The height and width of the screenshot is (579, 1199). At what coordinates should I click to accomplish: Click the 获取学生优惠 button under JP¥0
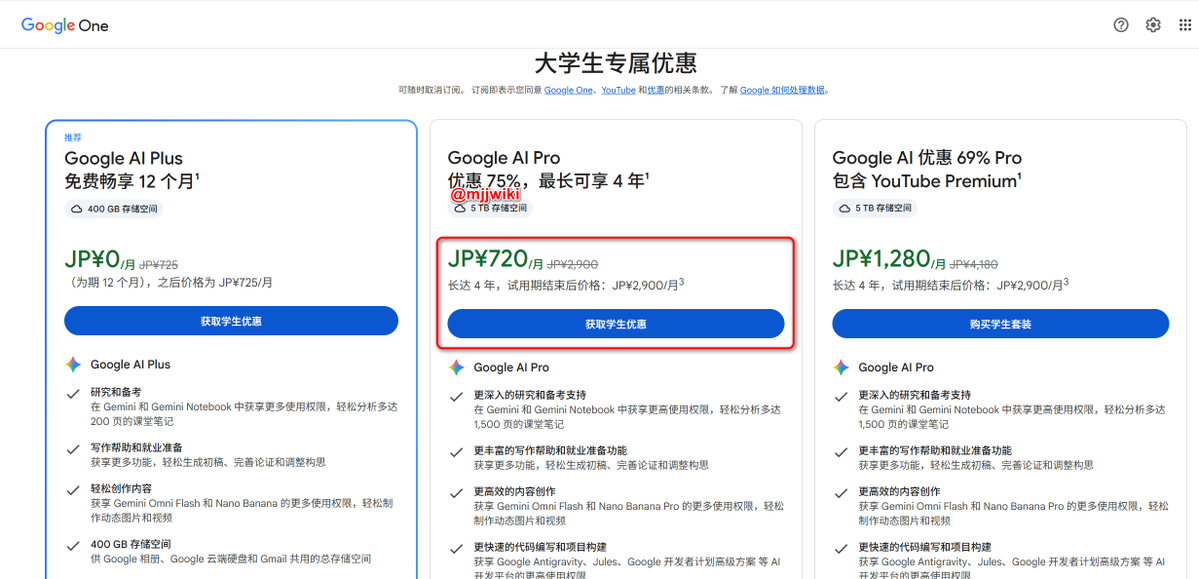click(x=231, y=320)
